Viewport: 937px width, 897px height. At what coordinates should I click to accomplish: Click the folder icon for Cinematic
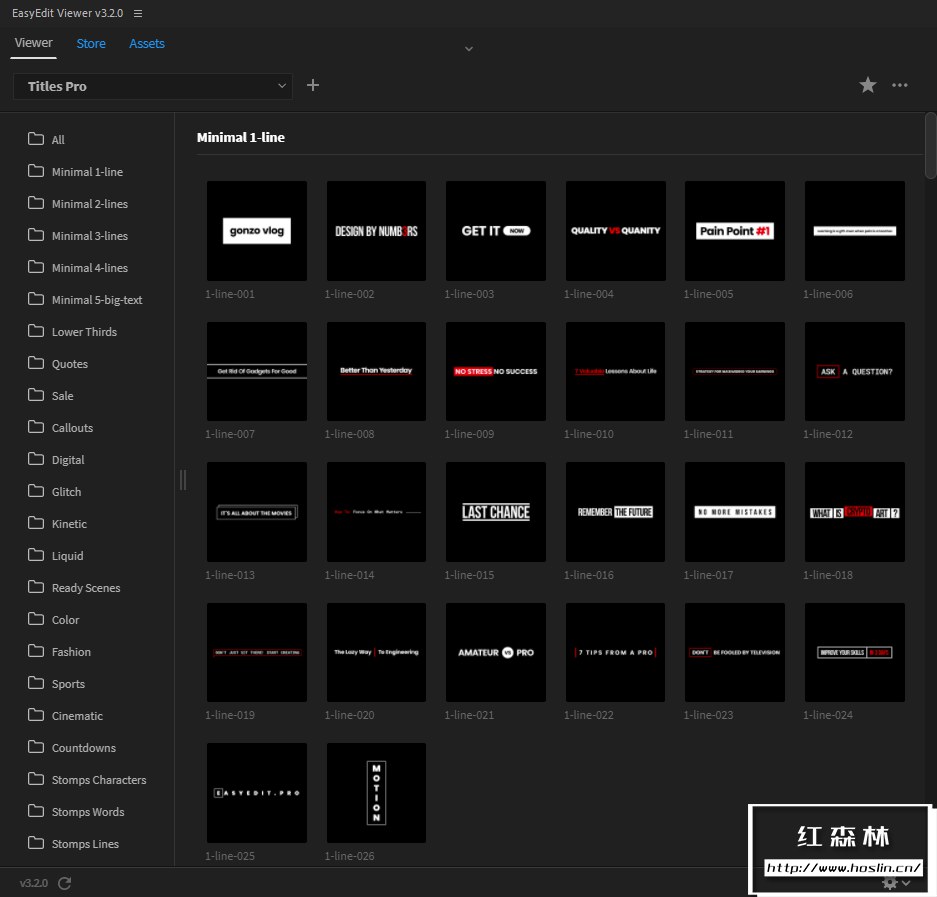36,715
